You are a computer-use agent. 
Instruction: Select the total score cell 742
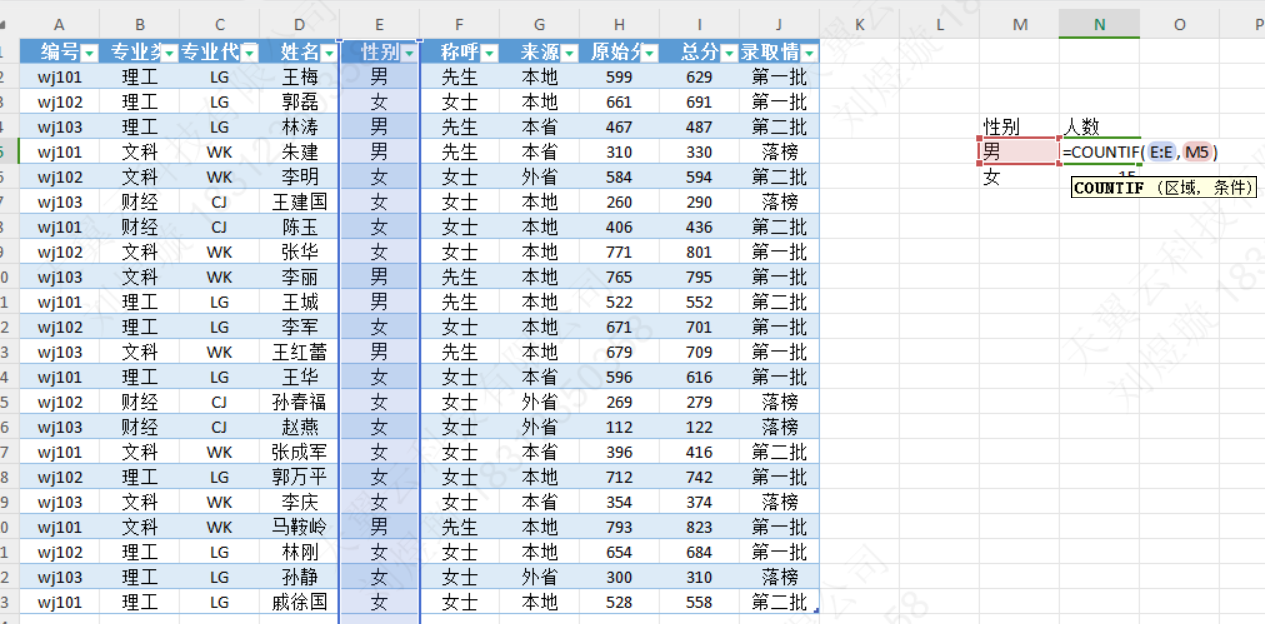(699, 477)
